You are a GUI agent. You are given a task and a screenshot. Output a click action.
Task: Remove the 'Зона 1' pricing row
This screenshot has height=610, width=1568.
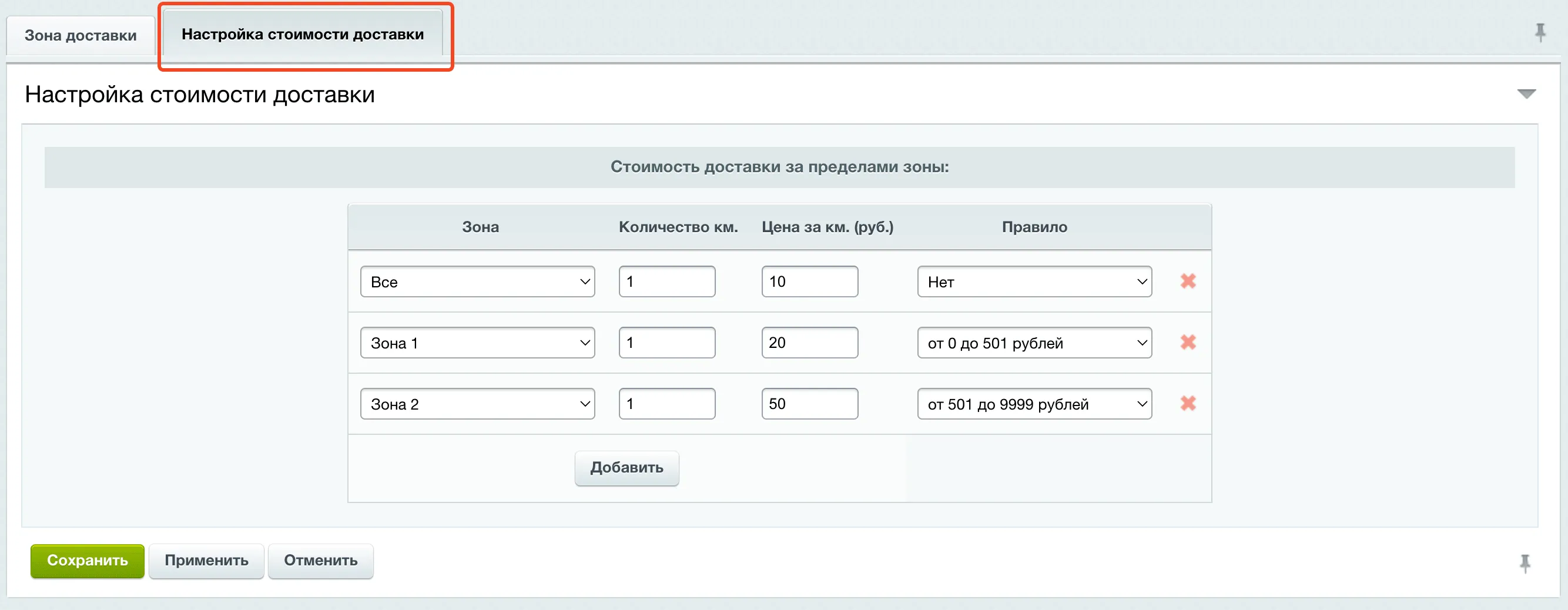point(1188,342)
